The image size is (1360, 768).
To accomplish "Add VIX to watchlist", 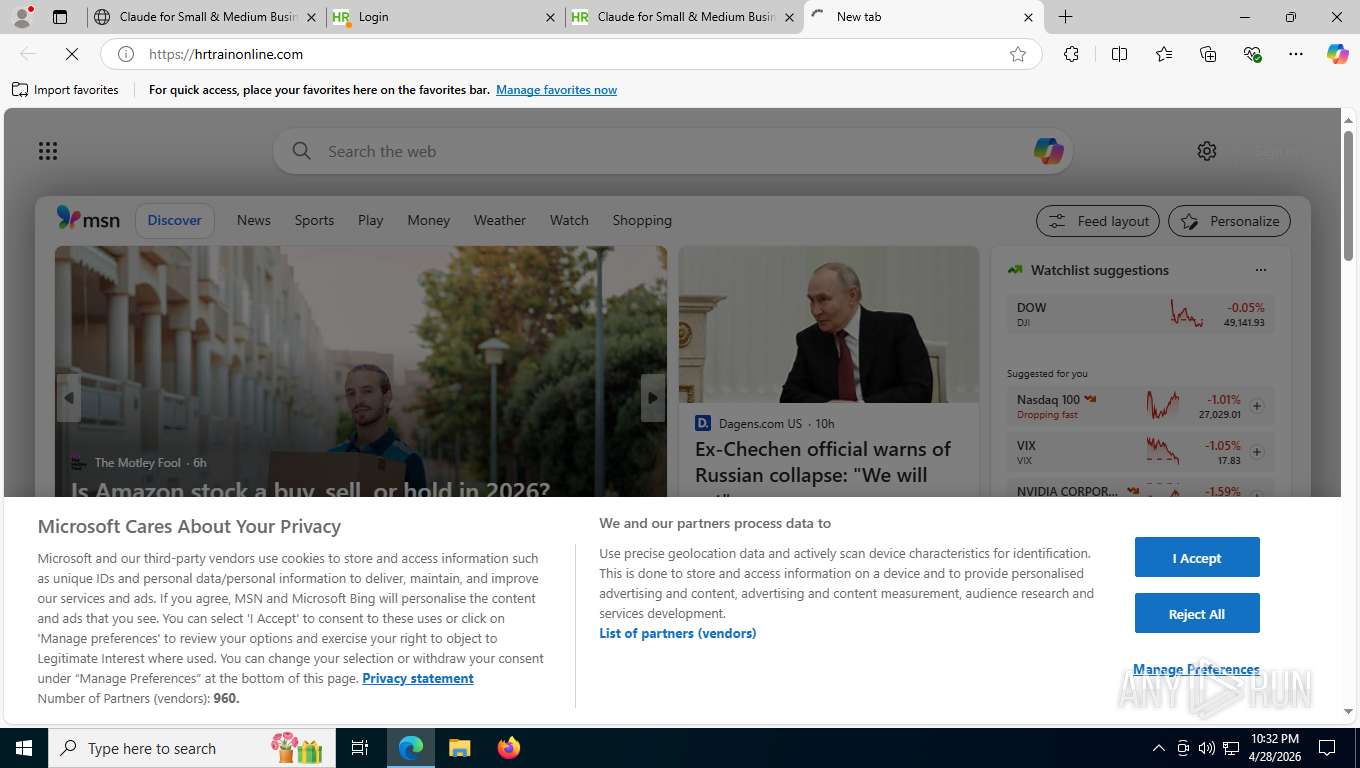I will 1257,452.
